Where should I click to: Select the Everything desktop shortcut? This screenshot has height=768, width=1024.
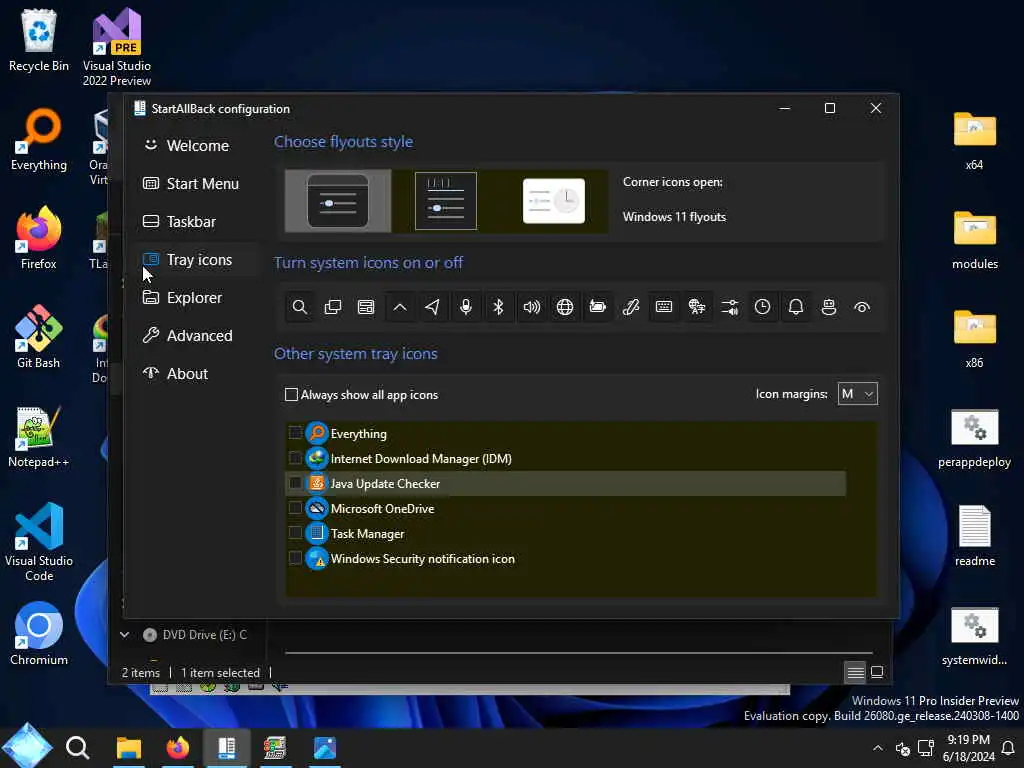point(39,140)
